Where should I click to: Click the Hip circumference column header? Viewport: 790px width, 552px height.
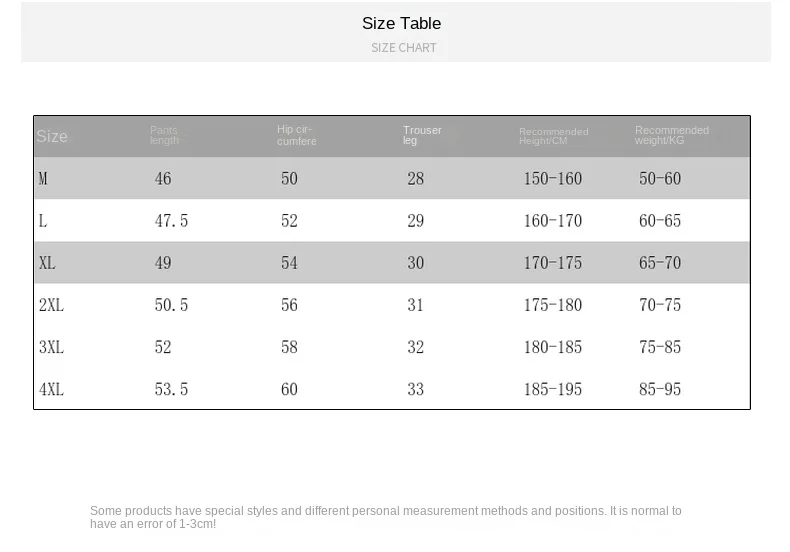(x=296, y=136)
